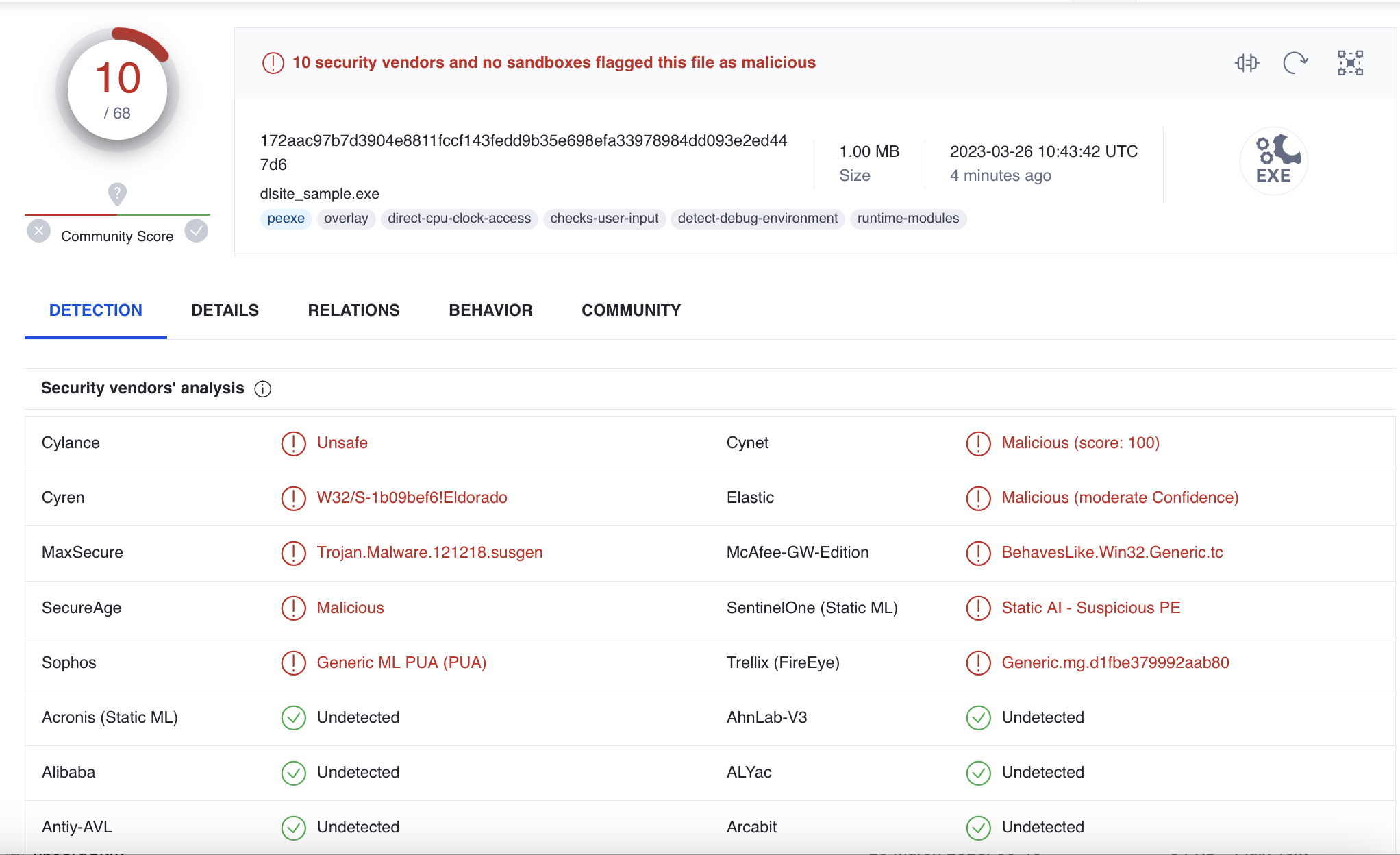This screenshot has height=855, width=1400.
Task: Vote negative with the community X button
Action: [39, 231]
